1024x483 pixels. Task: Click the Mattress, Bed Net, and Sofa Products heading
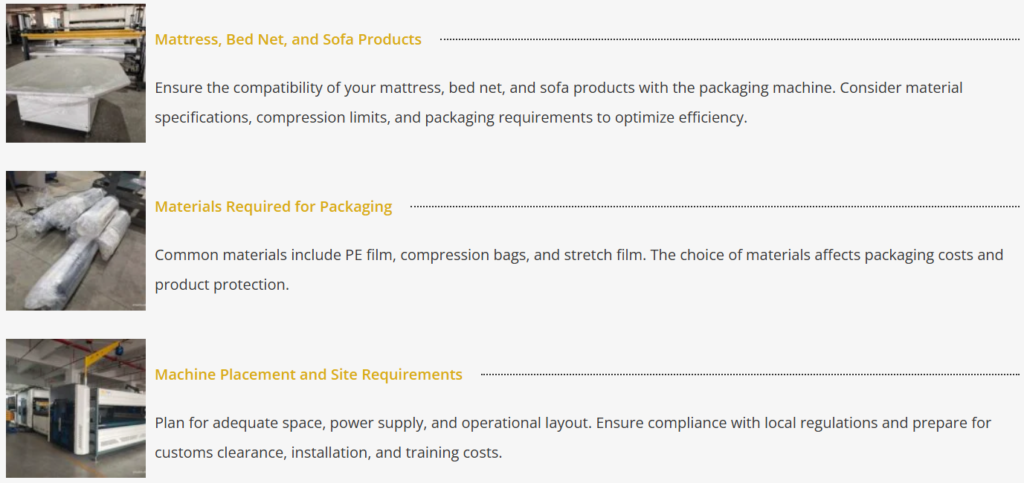(x=288, y=39)
